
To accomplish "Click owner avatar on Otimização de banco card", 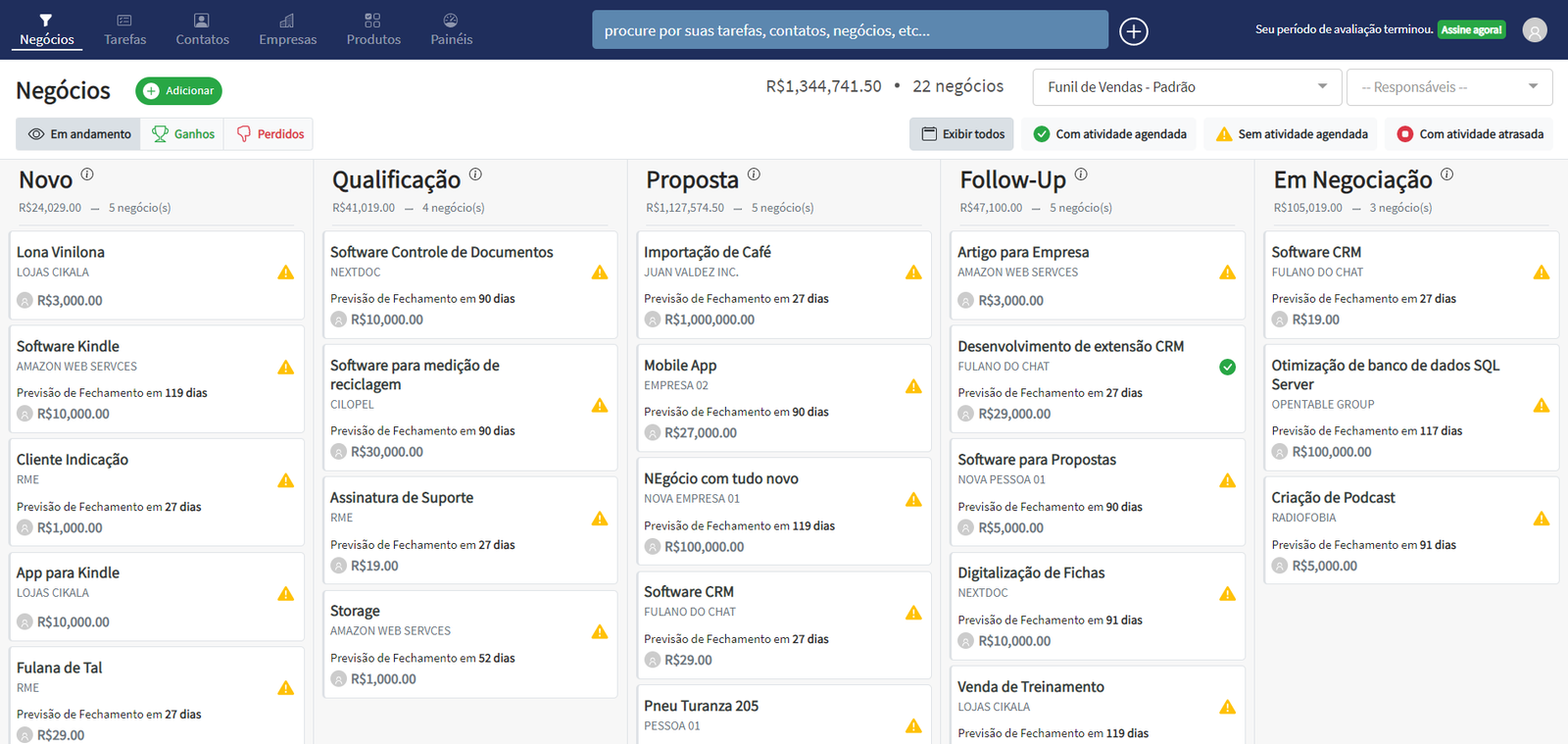I will 1280,452.
